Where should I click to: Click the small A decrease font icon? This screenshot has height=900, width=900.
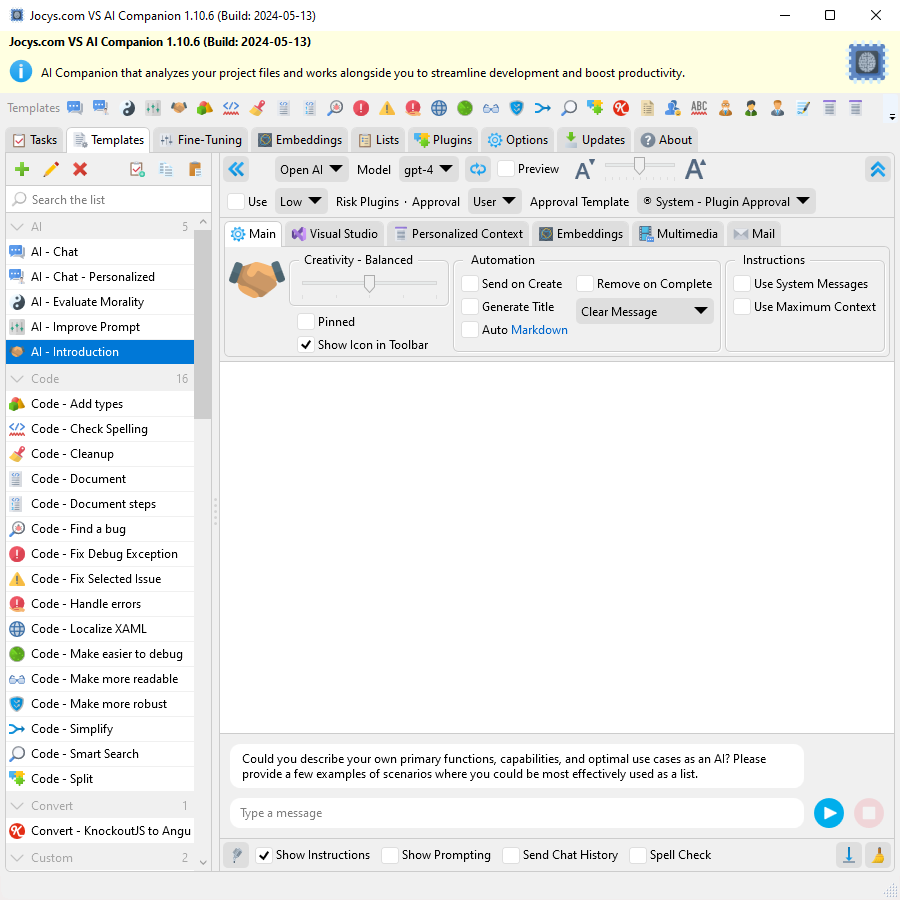click(584, 170)
